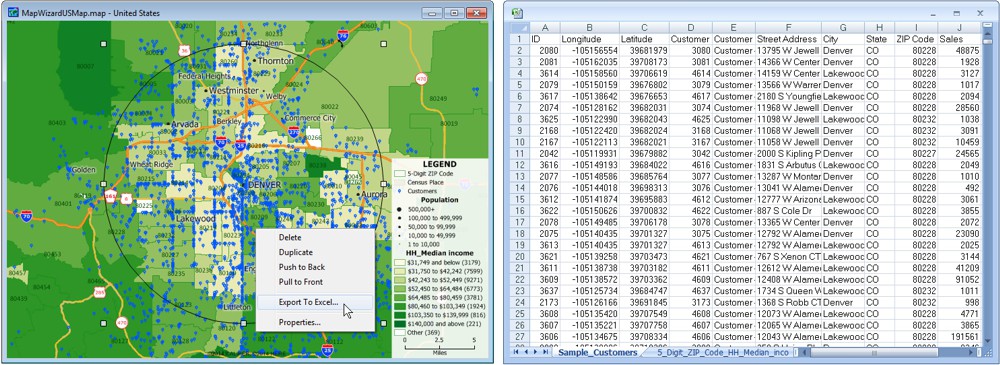
Task: Click the LEGEND title on the map
Action: [x=440, y=164]
